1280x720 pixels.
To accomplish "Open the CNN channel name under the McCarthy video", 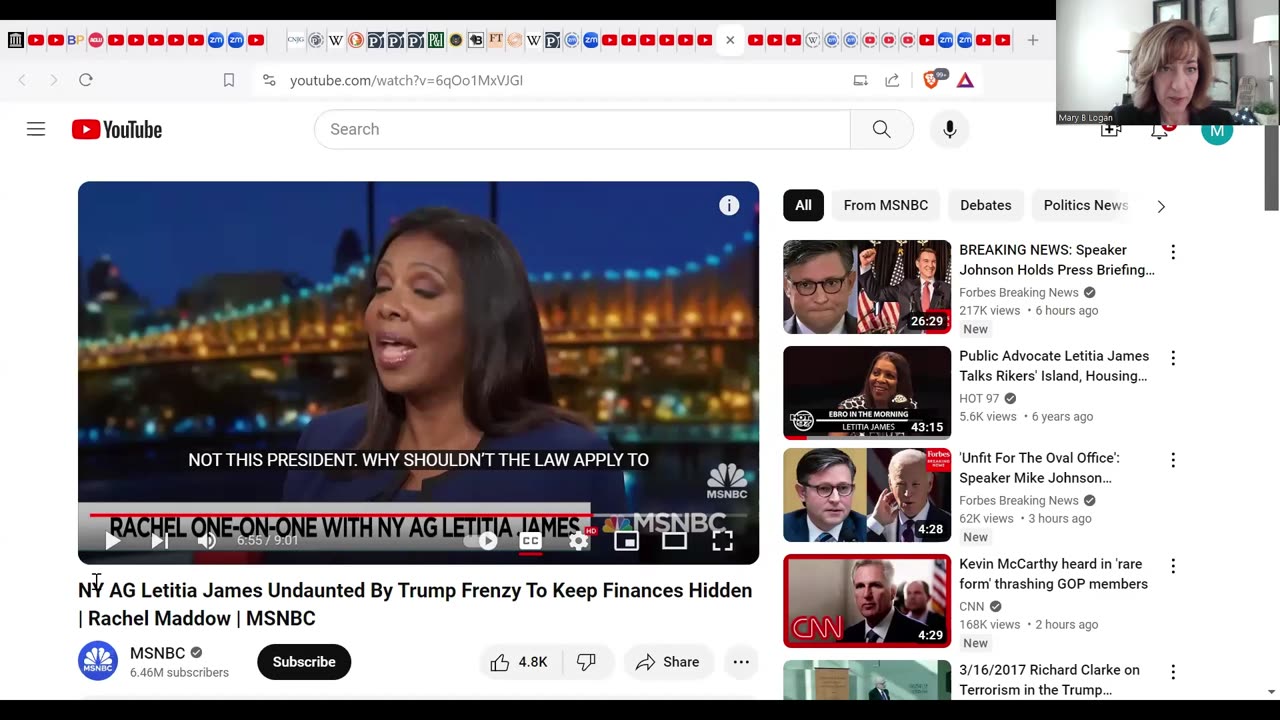I will pos(972,606).
